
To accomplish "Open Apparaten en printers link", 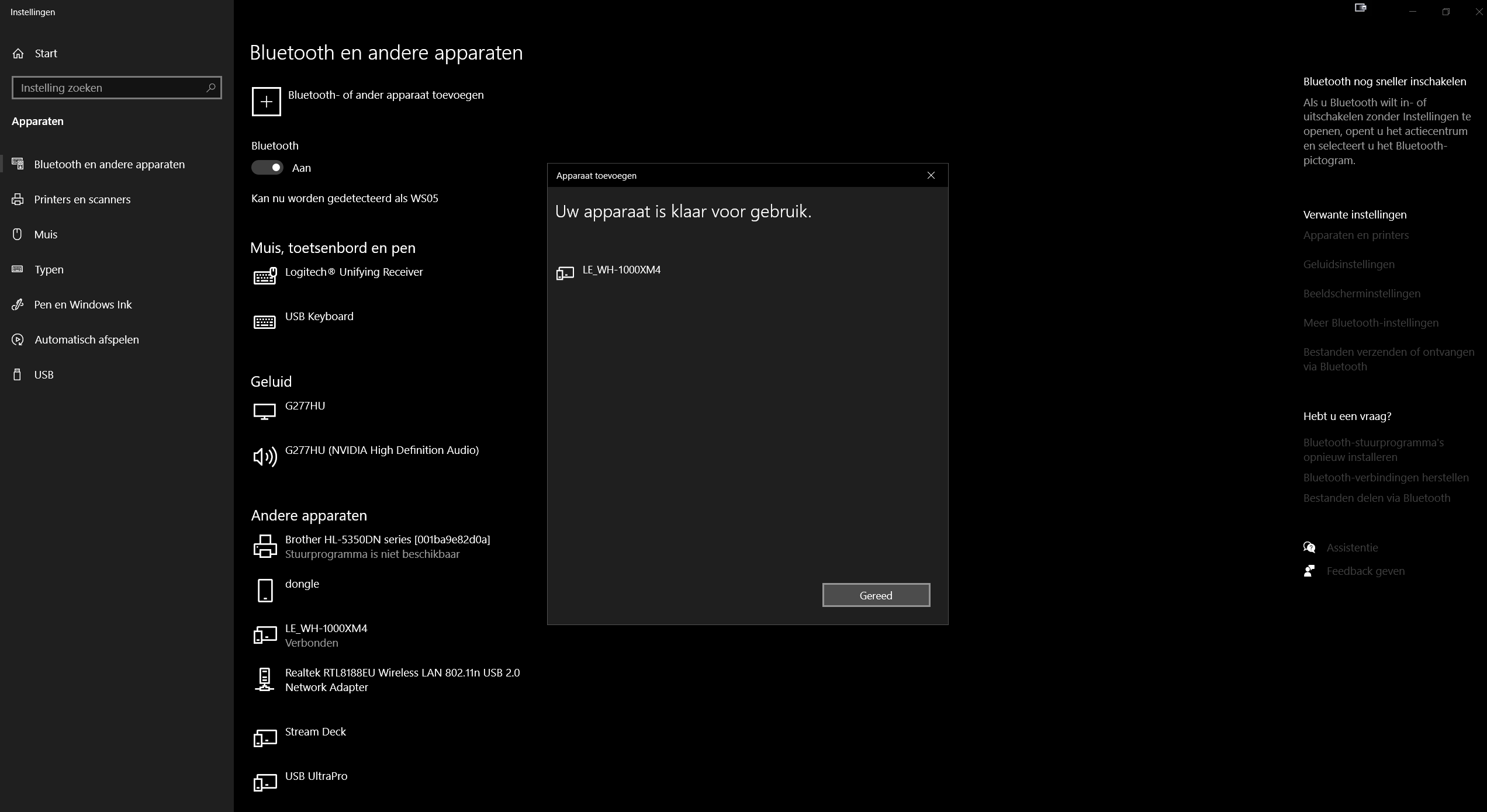I will [x=1356, y=235].
